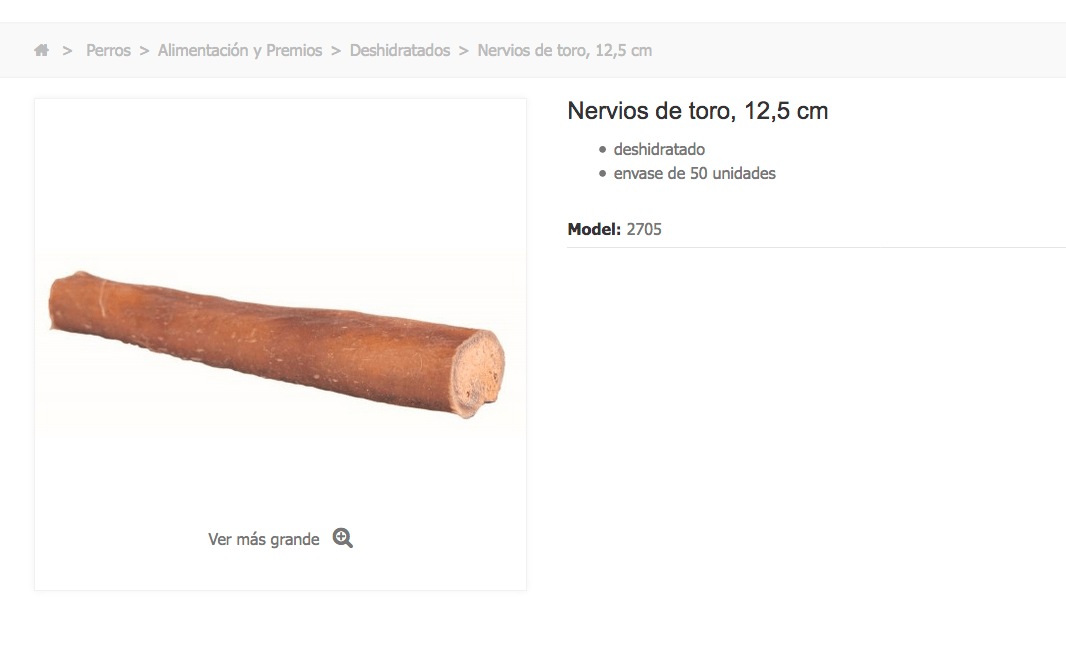Click the bullet dot beside deshidratado
Screen dimensions: 1066x660
pyautogui.click(x=602, y=150)
